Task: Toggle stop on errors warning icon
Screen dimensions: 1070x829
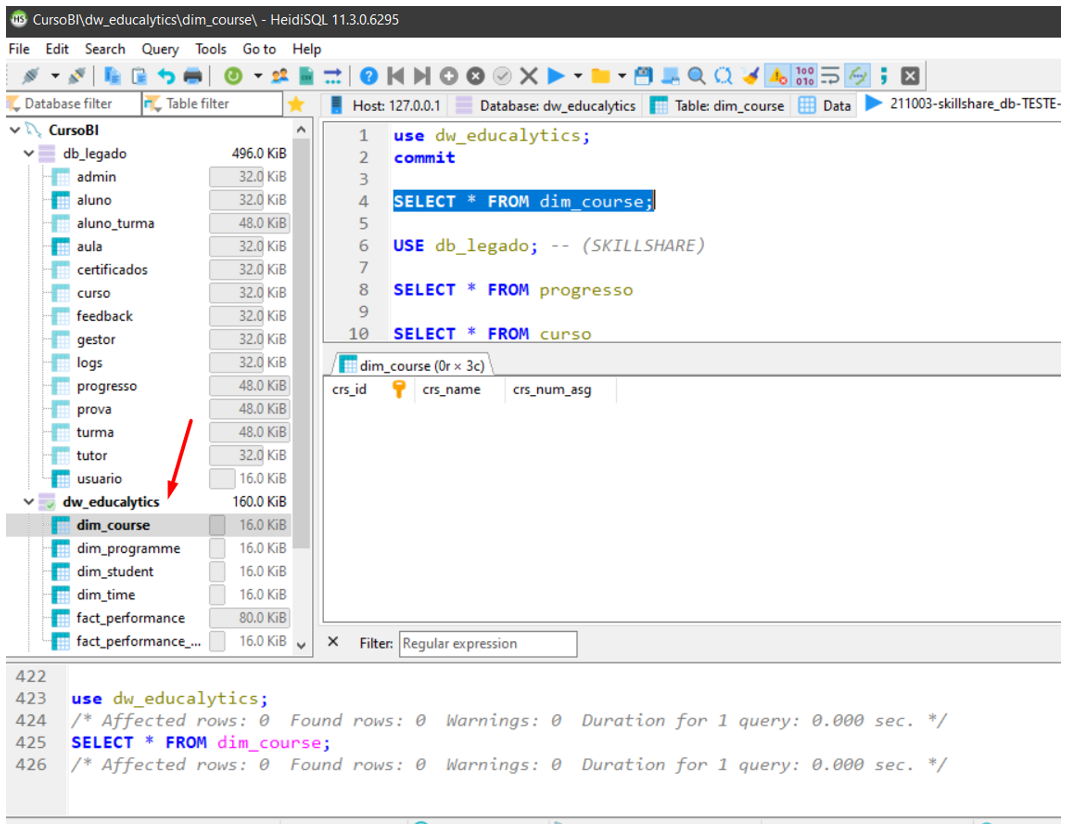Action: [x=777, y=76]
